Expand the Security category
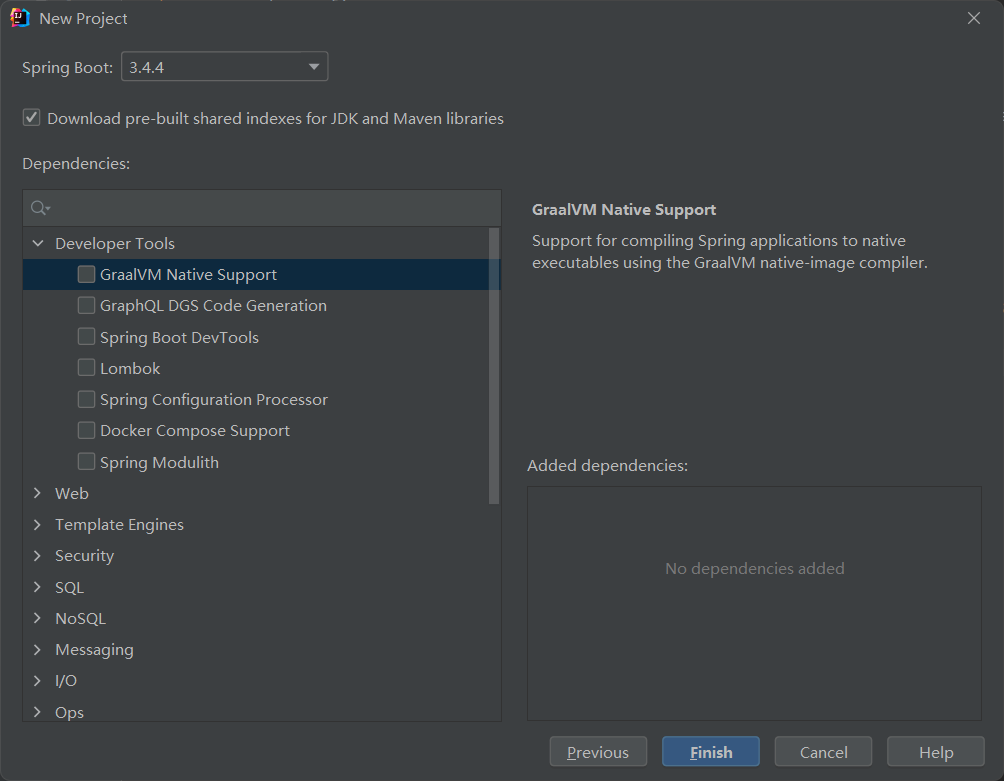 [x=37, y=556]
